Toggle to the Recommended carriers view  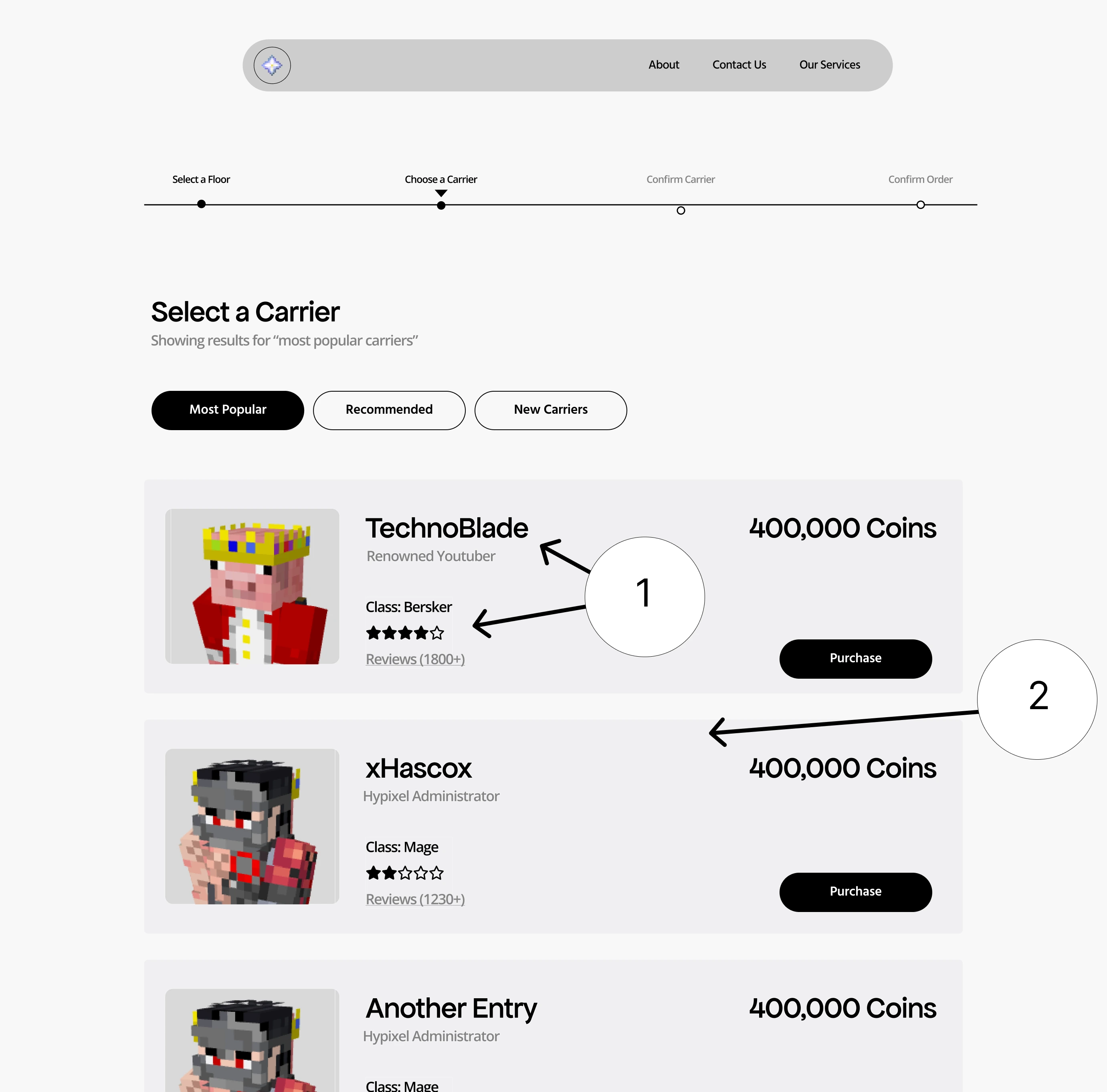(x=389, y=409)
